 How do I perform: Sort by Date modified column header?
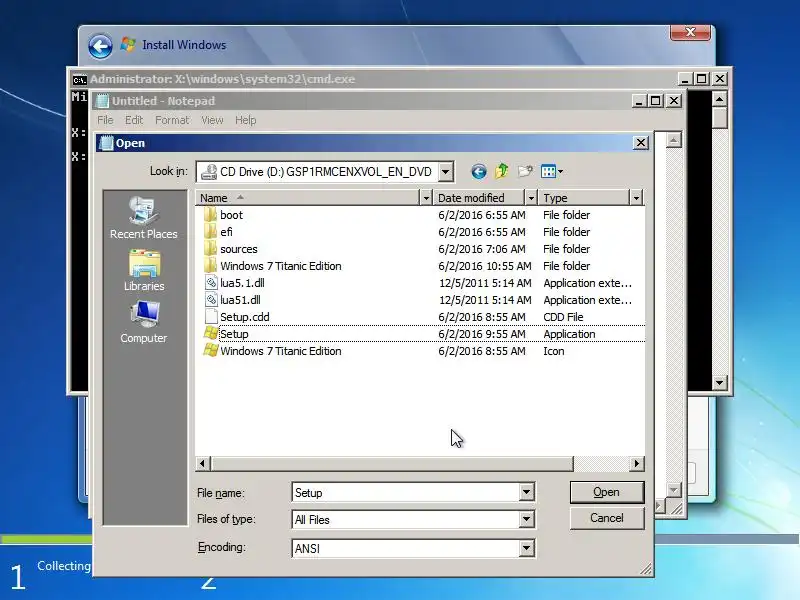pos(479,197)
